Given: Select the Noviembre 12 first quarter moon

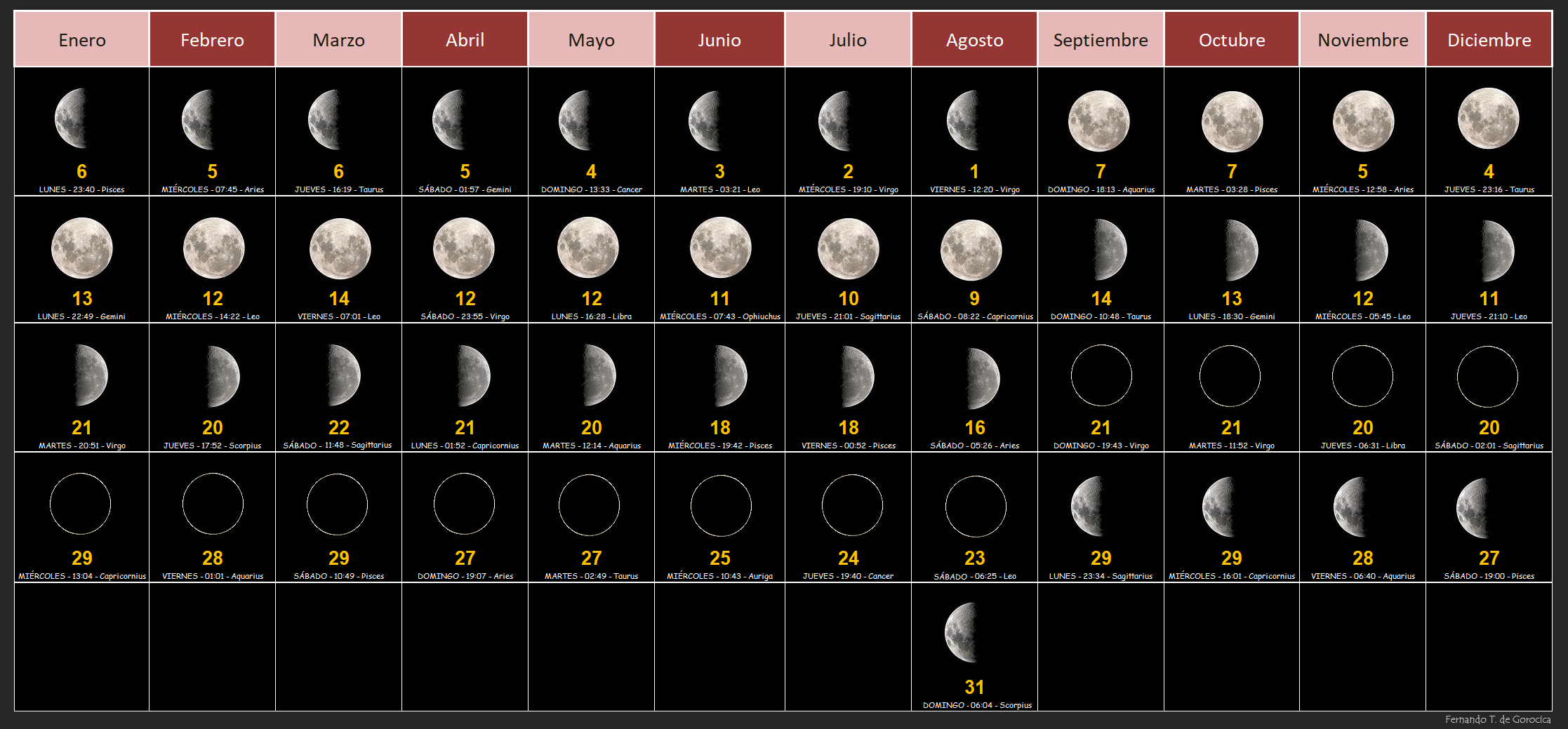Looking at the screenshot, I should 1369,250.
